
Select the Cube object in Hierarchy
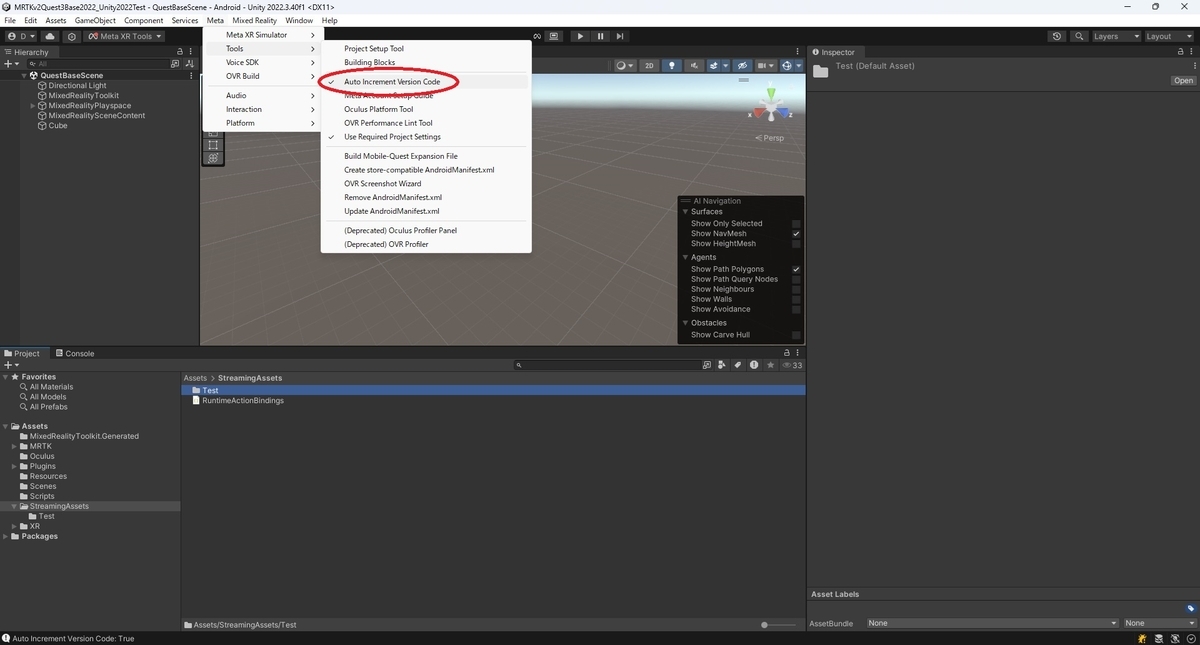58,126
